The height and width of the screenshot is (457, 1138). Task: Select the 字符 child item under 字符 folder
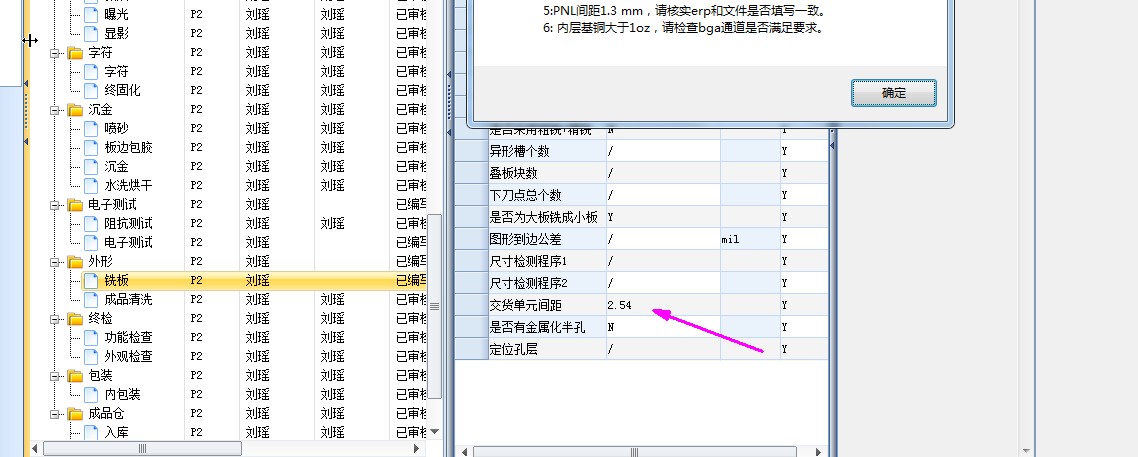pos(116,71)
